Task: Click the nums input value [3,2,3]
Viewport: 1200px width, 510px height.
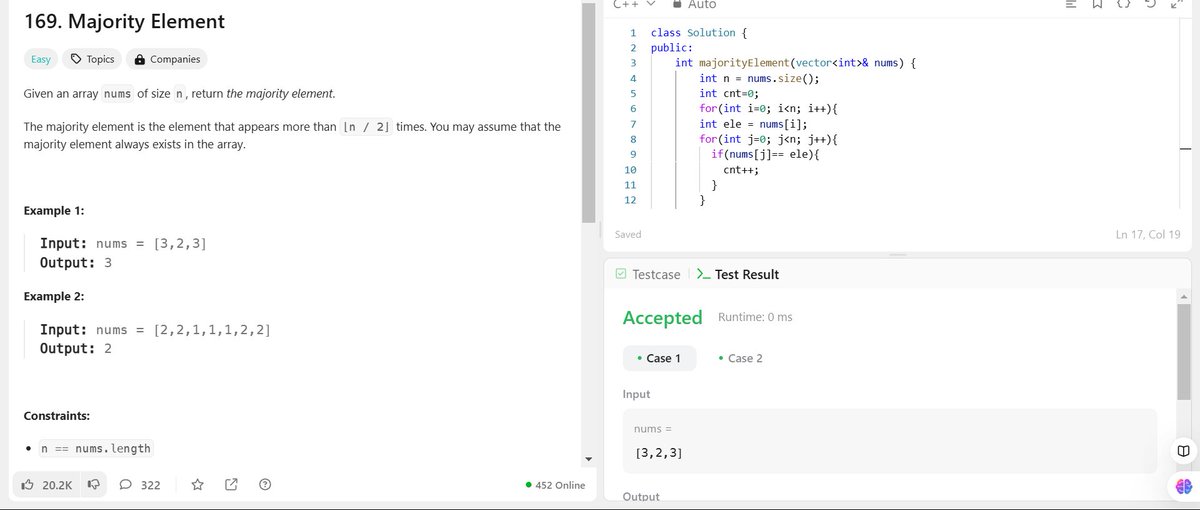Action: (x=659, y=453)
